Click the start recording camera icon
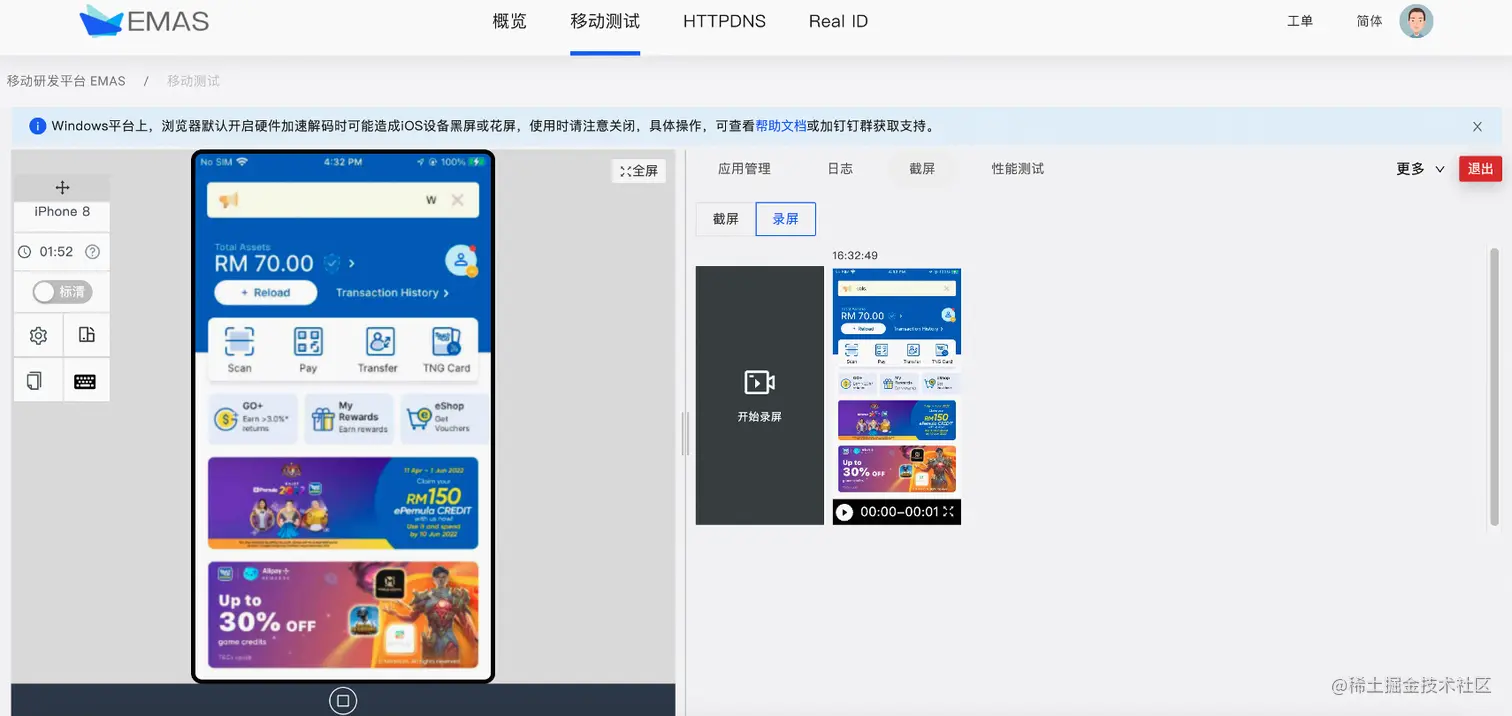 point(759,382)
